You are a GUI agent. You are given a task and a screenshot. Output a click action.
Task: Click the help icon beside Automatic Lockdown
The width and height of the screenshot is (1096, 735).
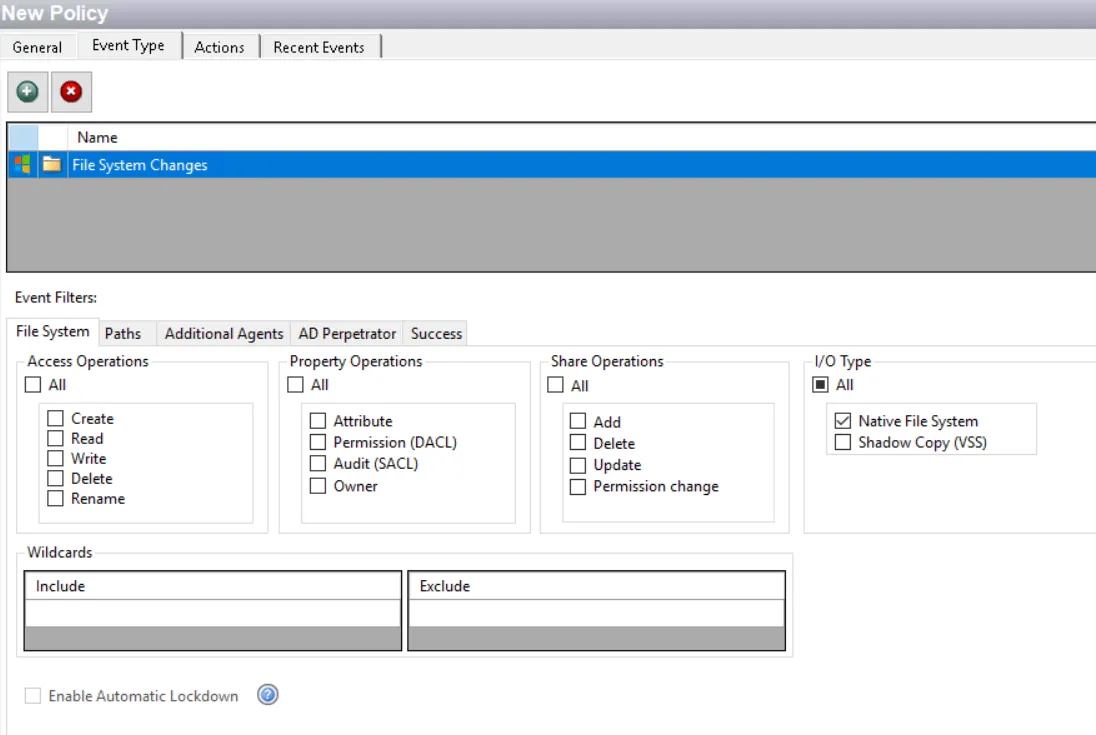[268, 694]
